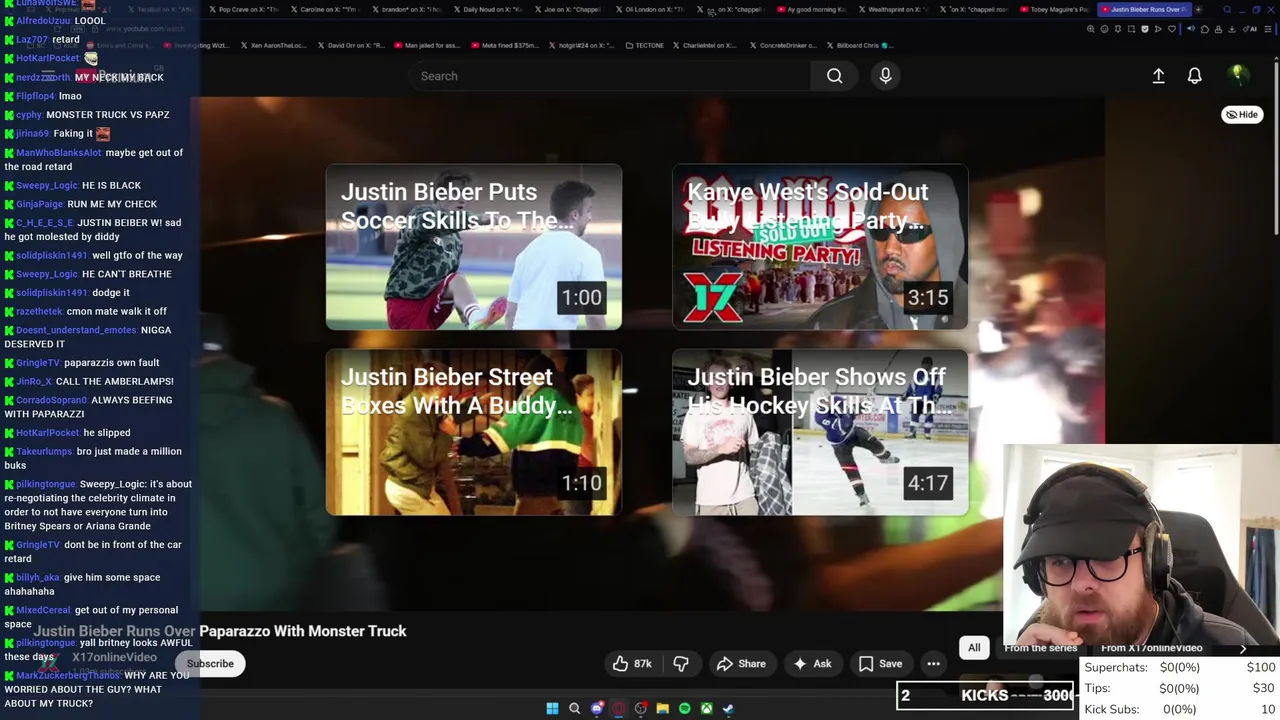Click the Ask button
This screenshot has width=1280, height=720.
pyautogui.click(x=812, y=663)
